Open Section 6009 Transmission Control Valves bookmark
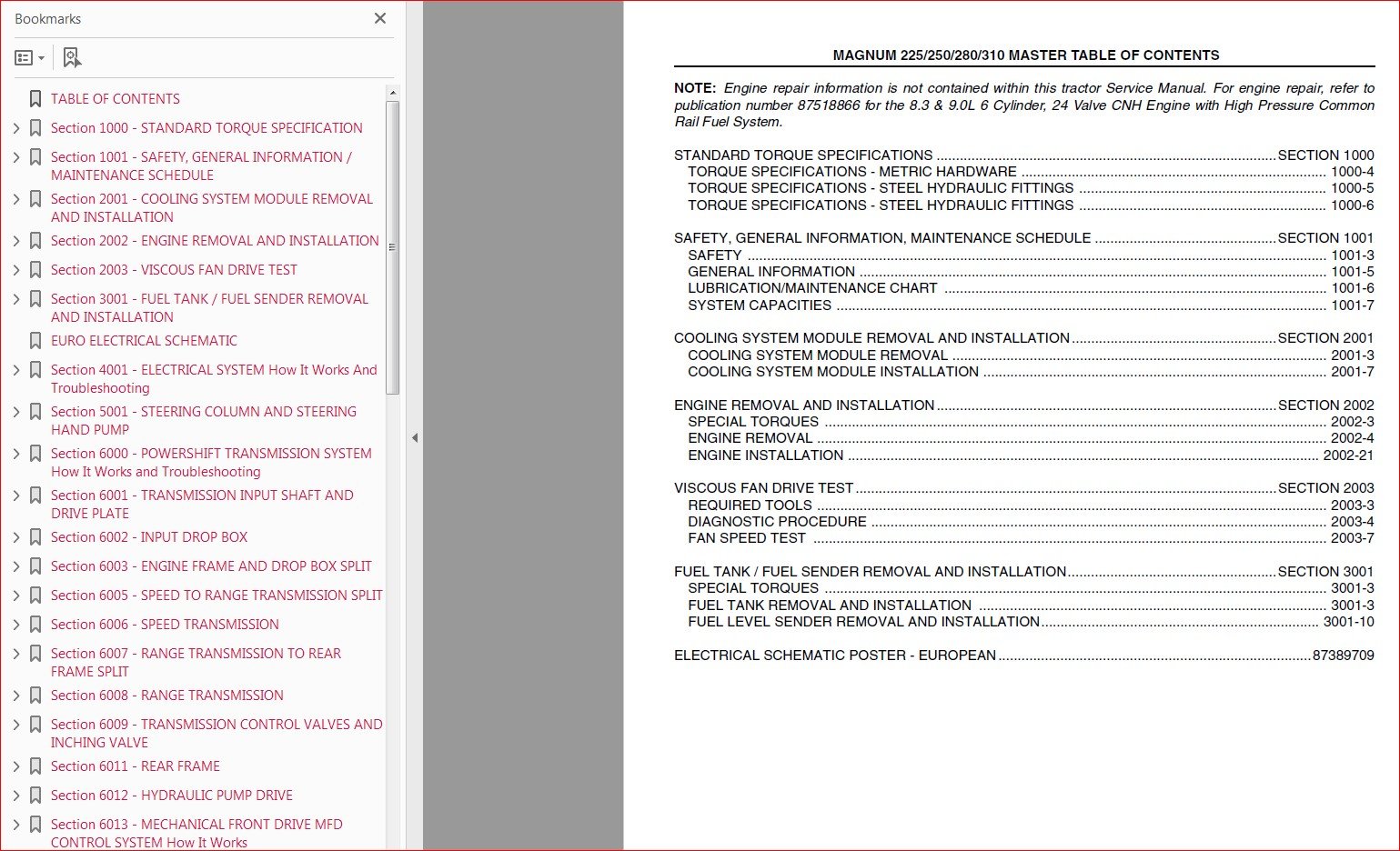The width and height of the screenshot is (1400, 851). [x=217, y=734]
